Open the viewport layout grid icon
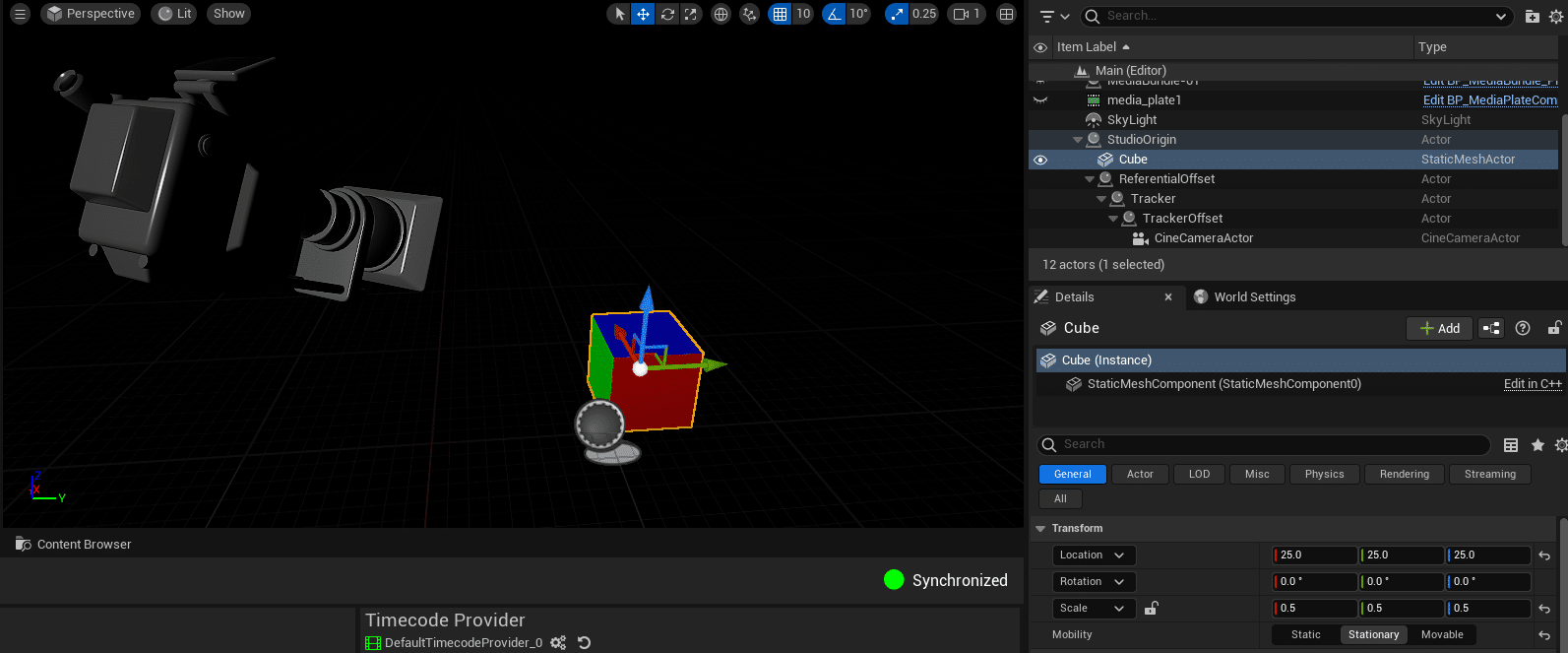 click(x=1006, y=14)
